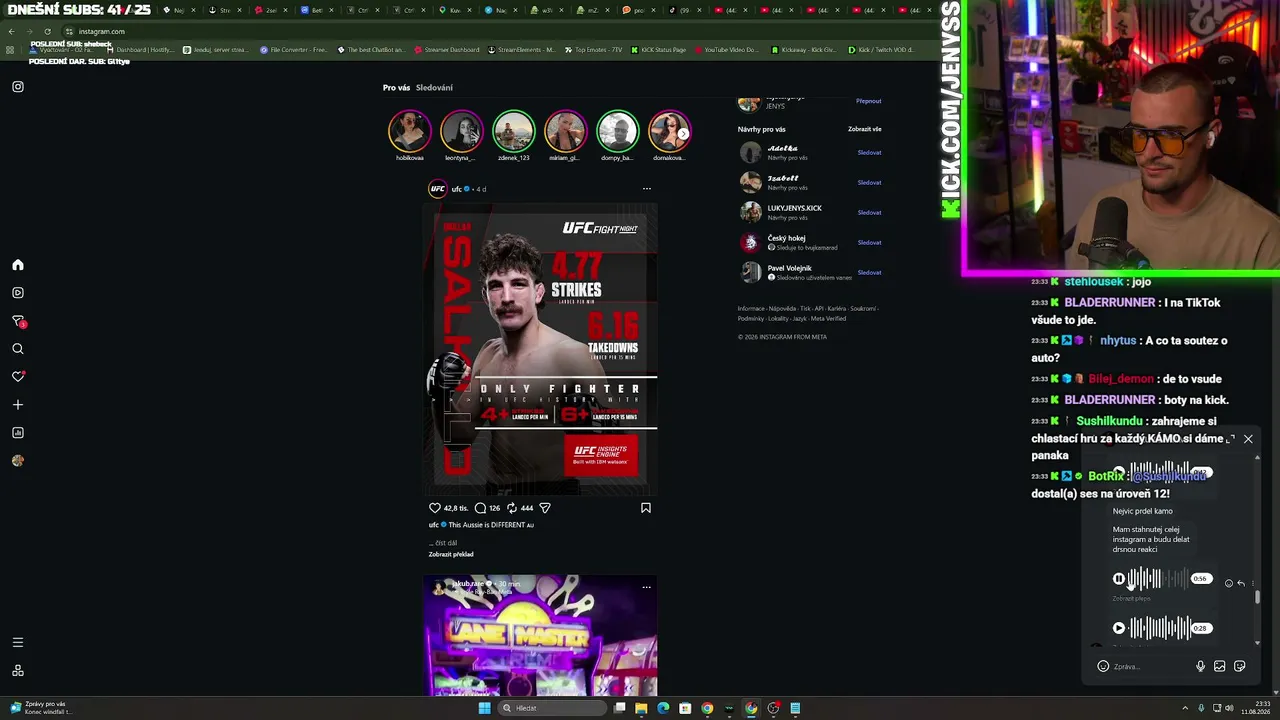1280x720 pixels.
Task: Repost the ufc post
Action: click(512, 508)
